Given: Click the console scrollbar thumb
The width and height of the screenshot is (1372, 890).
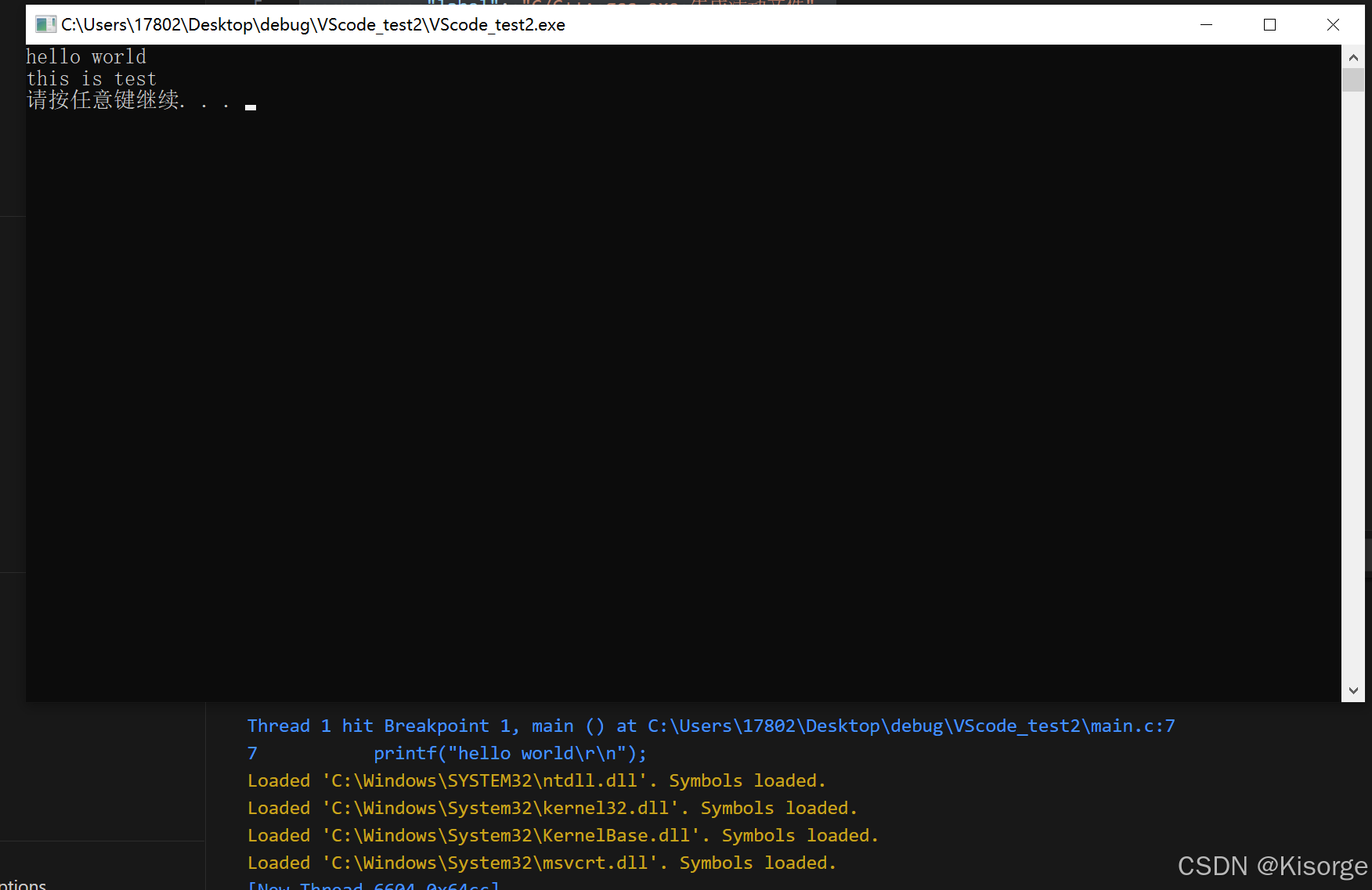Looking at the screenshot, I should point(1353,81).
